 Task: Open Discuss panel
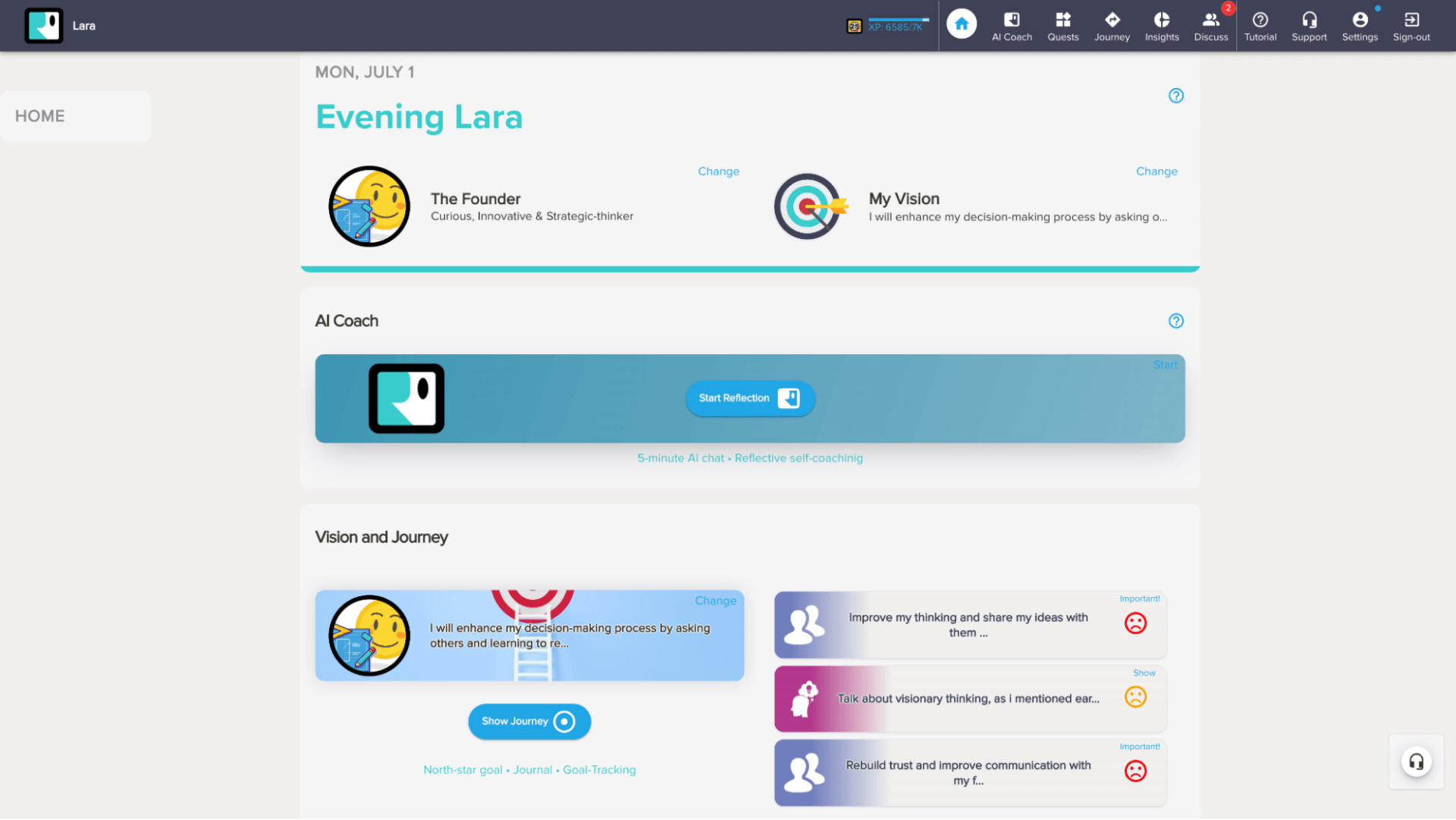pos(1210,24)
